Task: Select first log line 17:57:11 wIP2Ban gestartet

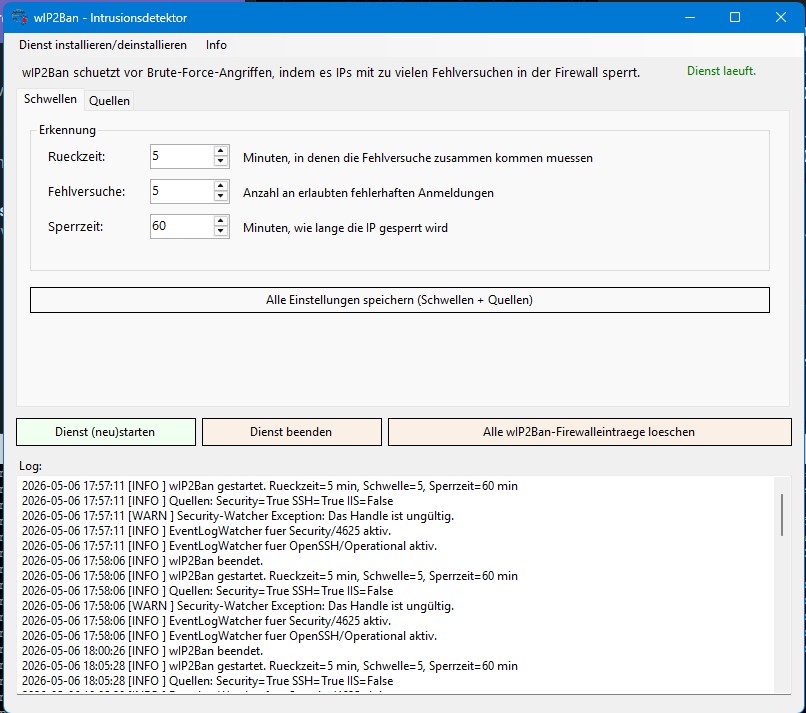Action: coord(270,486)
